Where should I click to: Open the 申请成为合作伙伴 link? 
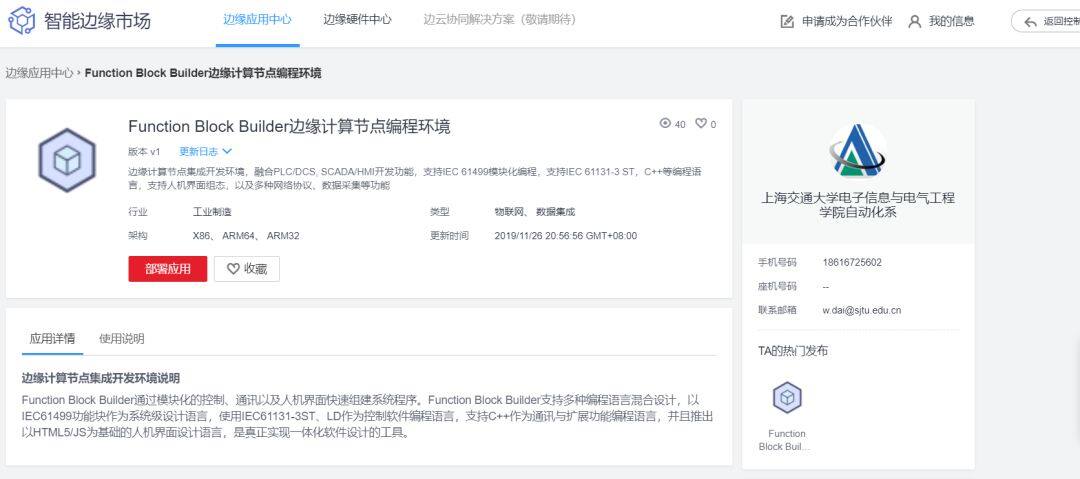pos(847,21)
